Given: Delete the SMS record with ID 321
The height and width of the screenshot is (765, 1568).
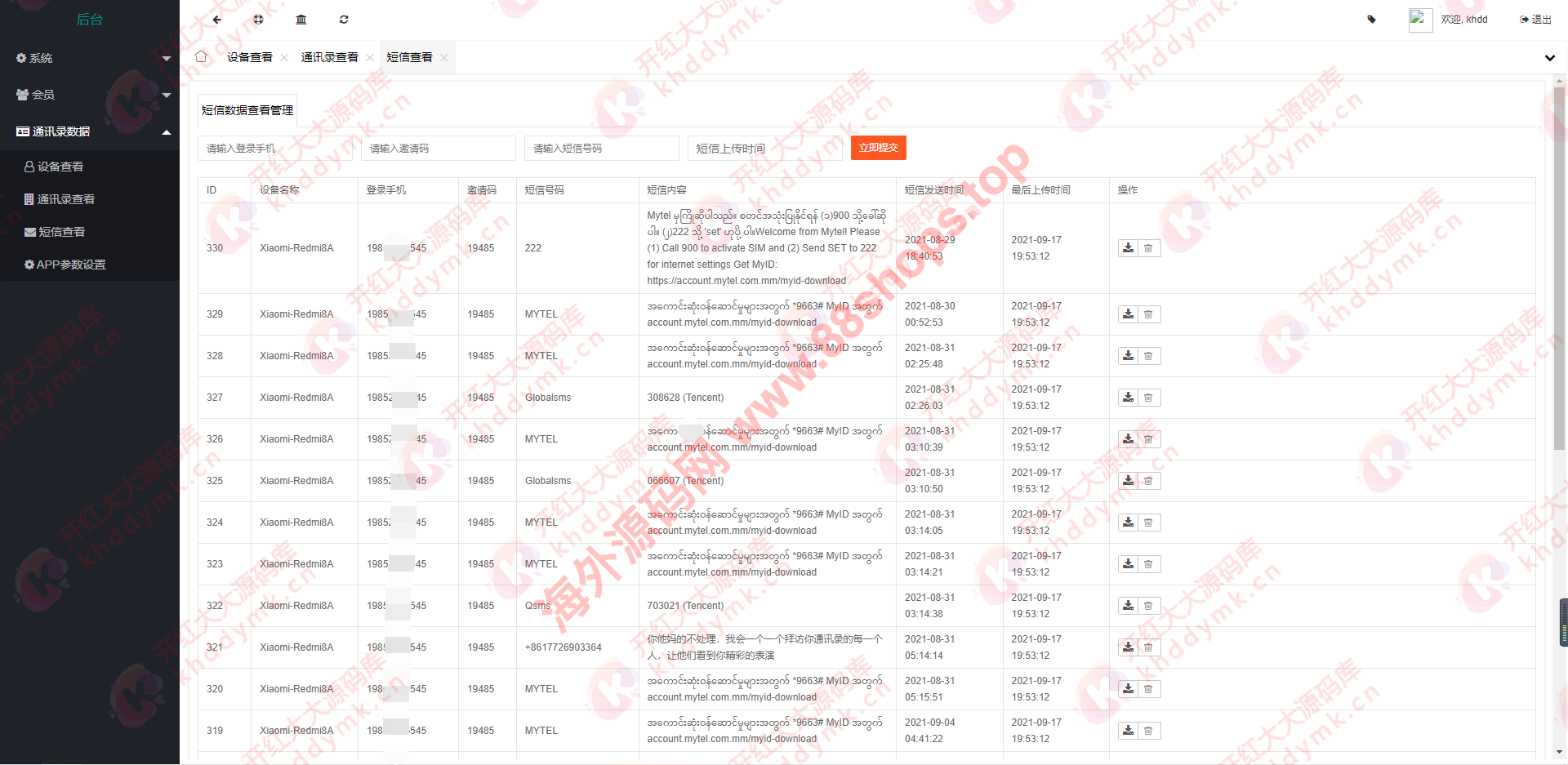Looking at the screenshot, I should point(1148,647).
